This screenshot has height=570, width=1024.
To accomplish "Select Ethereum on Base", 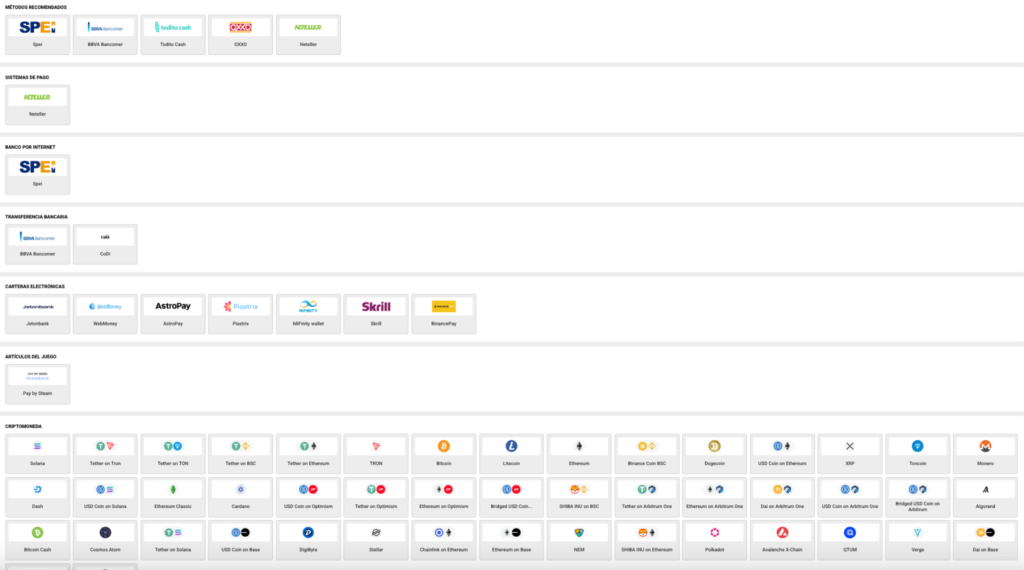I will point(511,540).
